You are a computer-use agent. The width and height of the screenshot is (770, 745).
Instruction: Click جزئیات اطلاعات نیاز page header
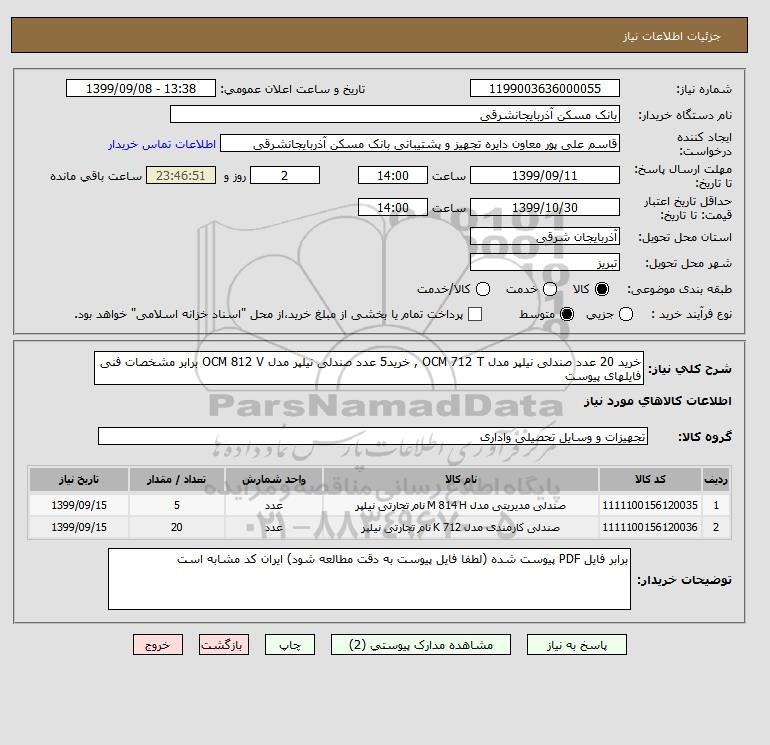(671, 36)
